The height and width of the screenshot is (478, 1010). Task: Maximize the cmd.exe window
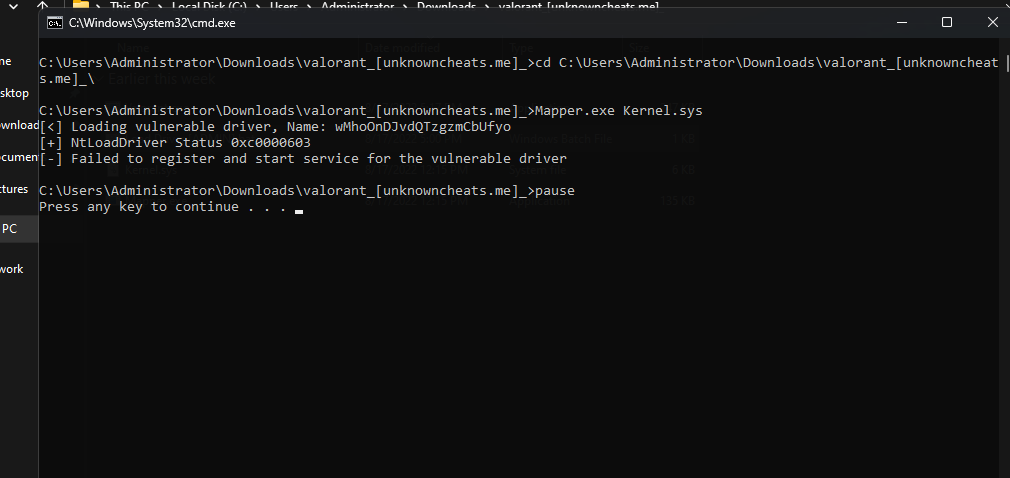[x=947, y=23]
